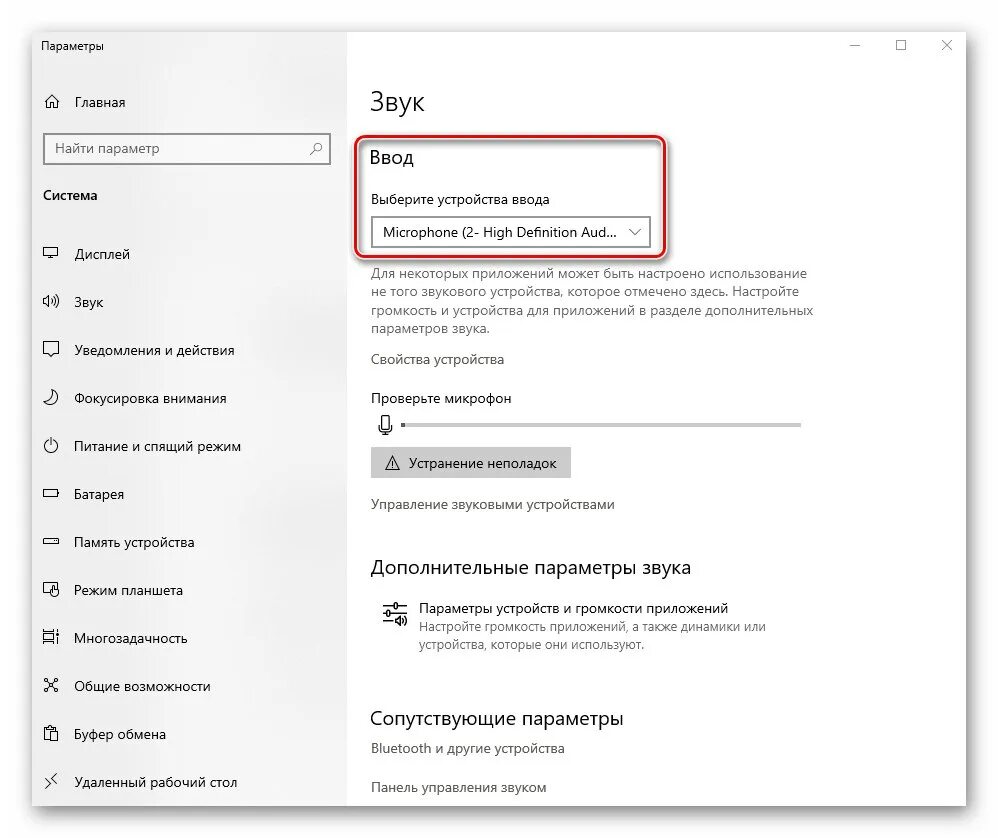Click the Звук page heading

397,102
